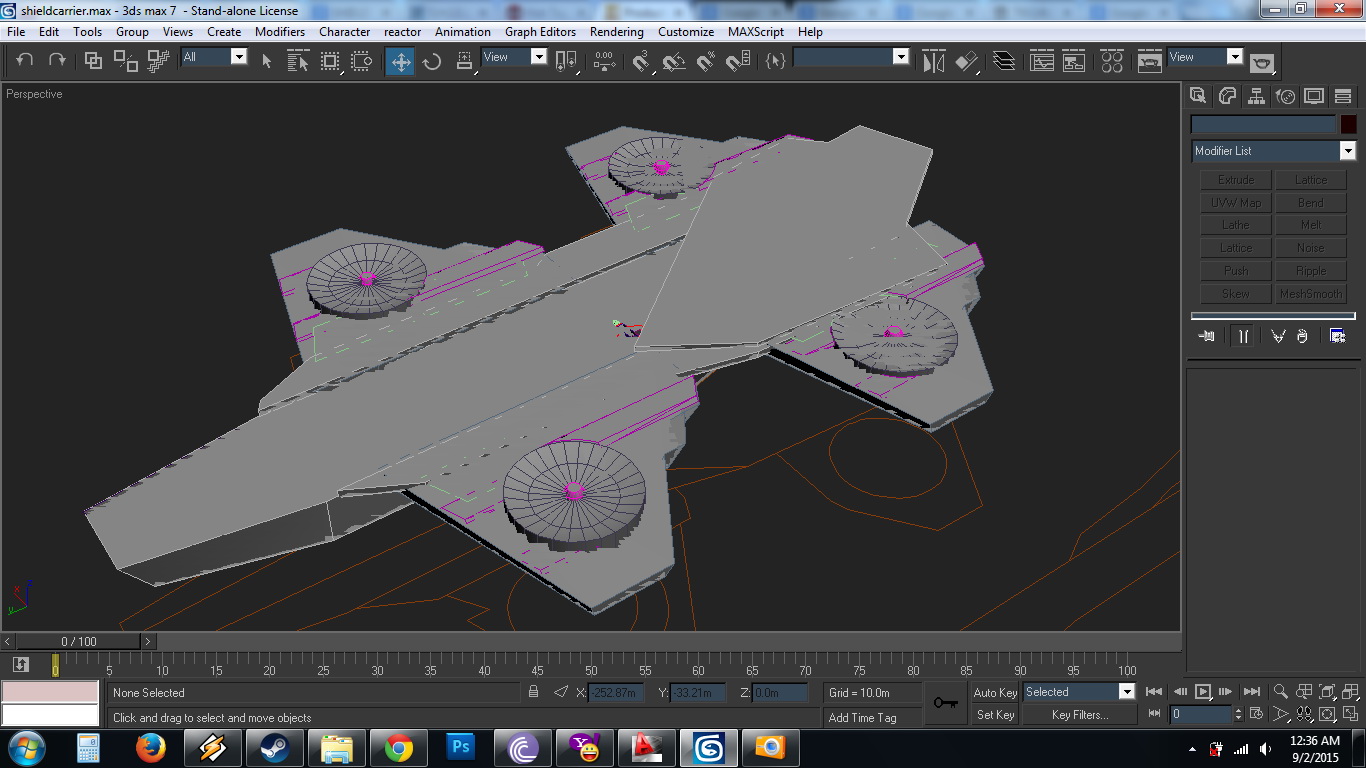
Task: Toggle Auto Key animation mode
Action: pos(995,692)
